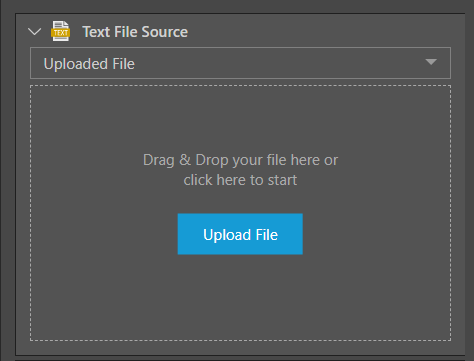Screen dimensions: 474x361
Task: Click the dropdown arrow beside Uploaded File
Action: pos(431,62)
